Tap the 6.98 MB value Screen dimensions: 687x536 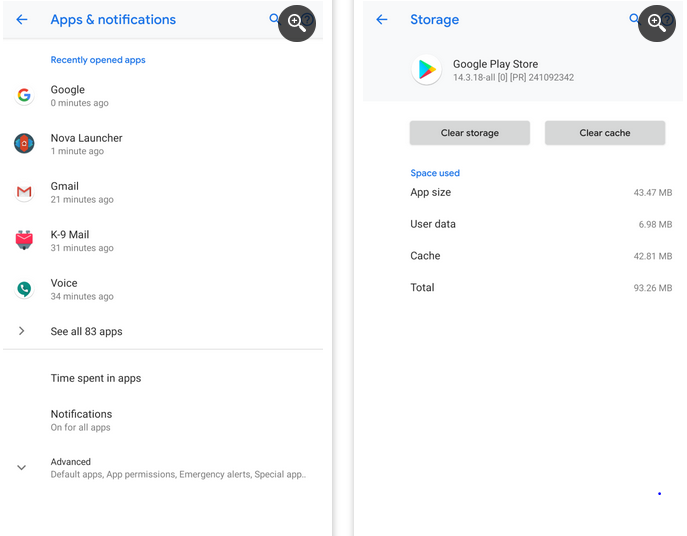pyautogui.click(x=655, y=224)
